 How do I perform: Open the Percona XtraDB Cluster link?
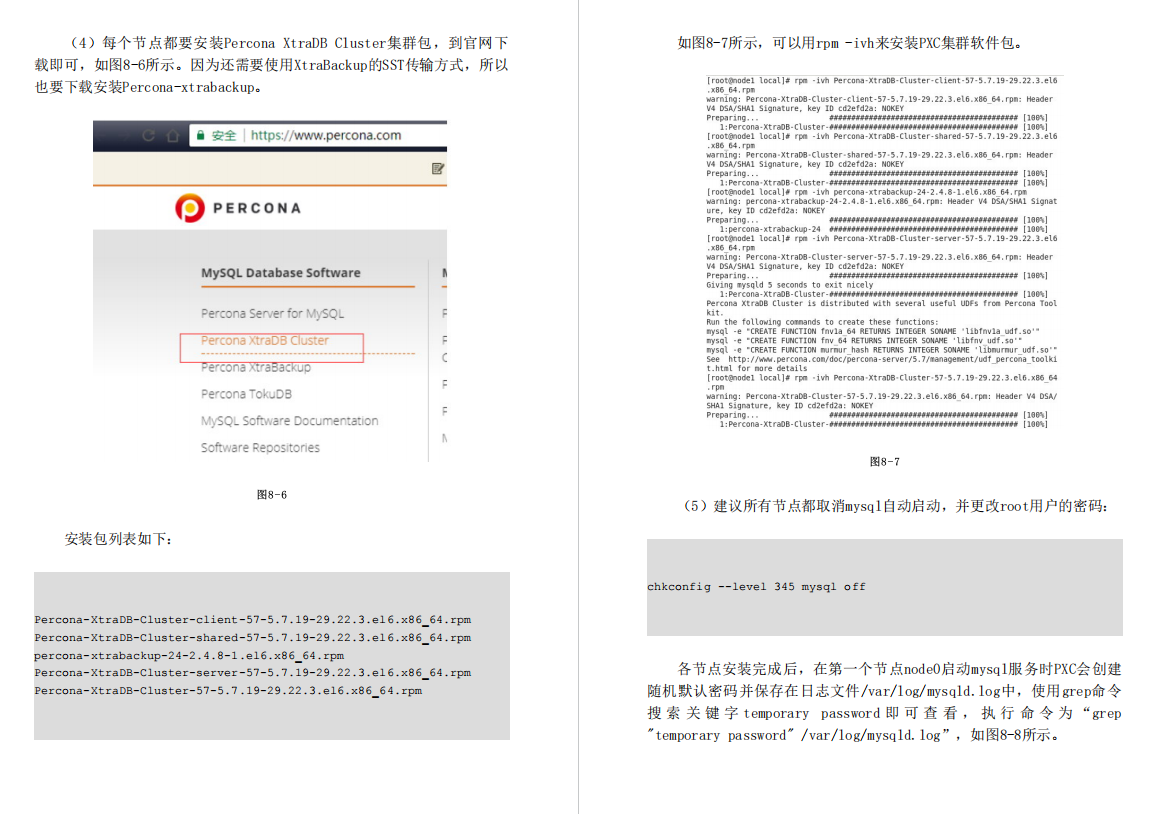[x=264, y=340]
